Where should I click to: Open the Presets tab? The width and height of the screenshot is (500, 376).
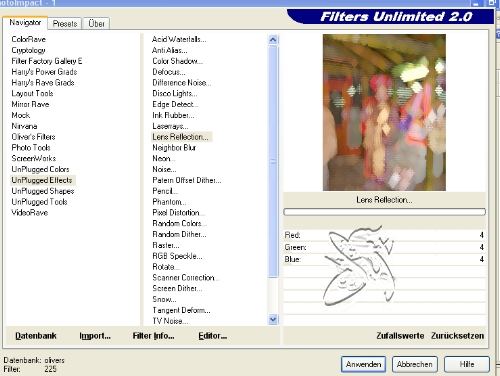[x=65, y=24]
